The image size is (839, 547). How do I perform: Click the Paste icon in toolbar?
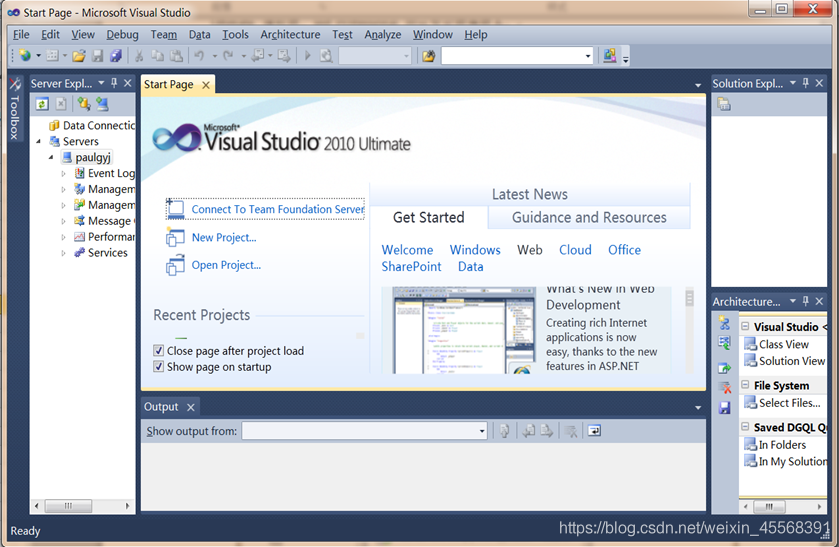tap(176, 56)
